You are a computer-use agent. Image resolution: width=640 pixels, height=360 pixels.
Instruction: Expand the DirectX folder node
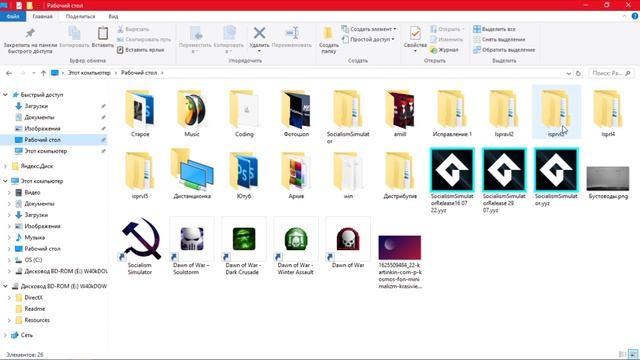[9, 298]
